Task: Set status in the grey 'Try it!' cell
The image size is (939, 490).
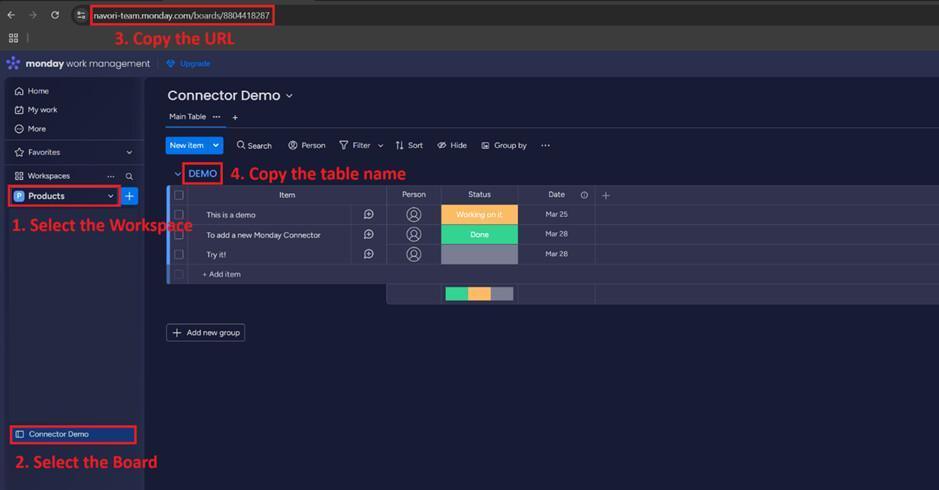Action: click(480, 254)
